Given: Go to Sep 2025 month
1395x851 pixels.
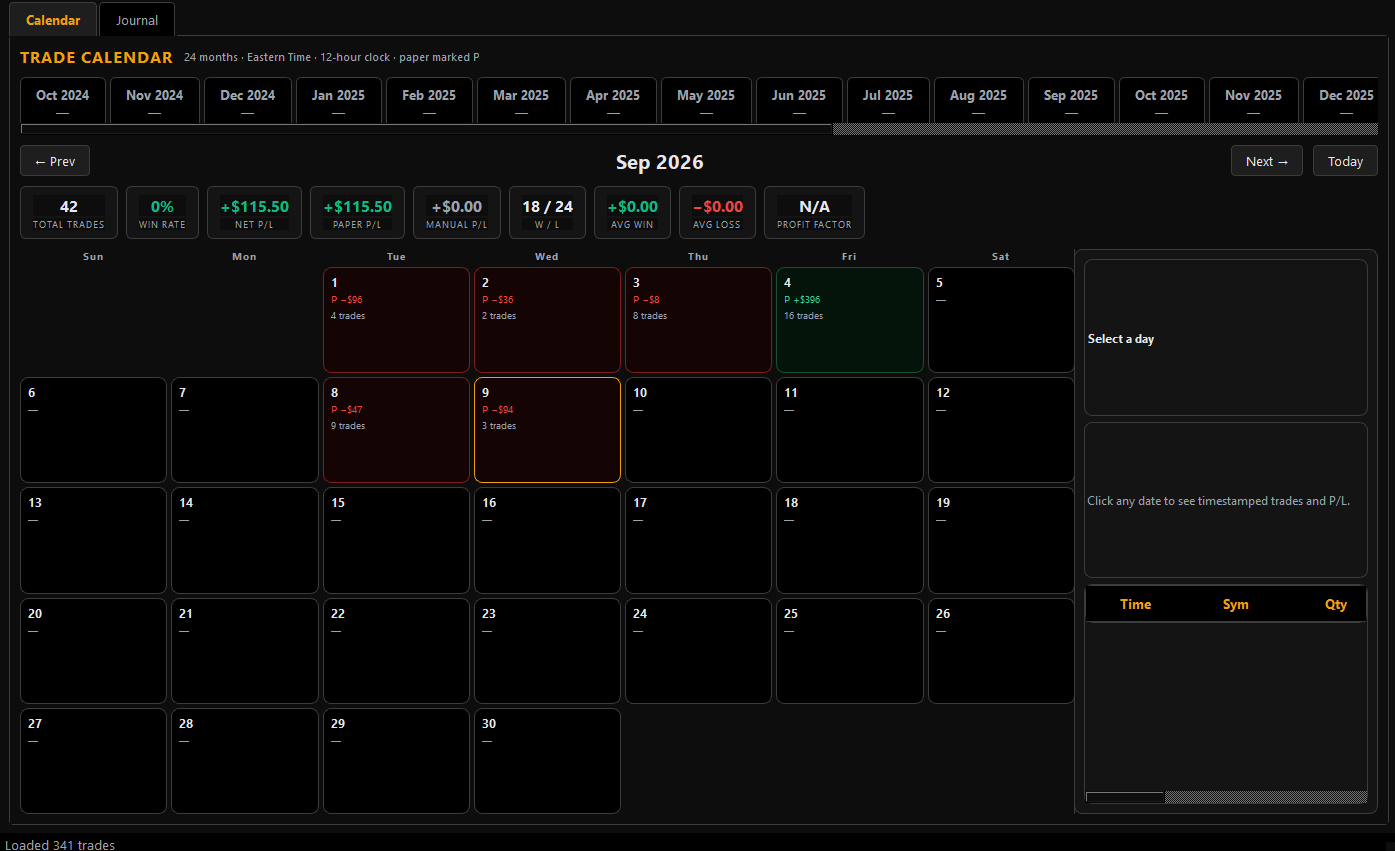Looking at the screenshot, I should coord(1072,101).
